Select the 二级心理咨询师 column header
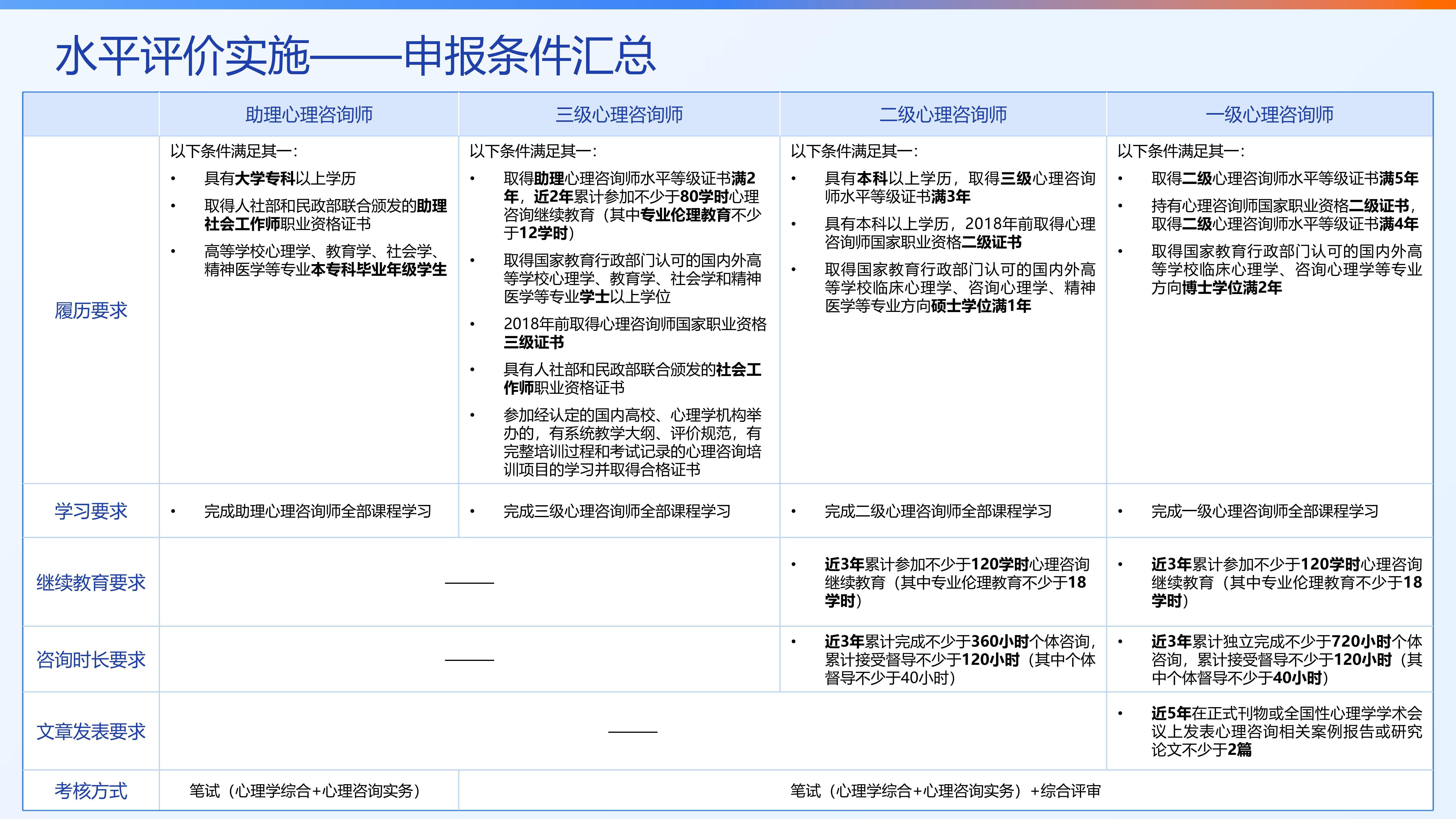Viewport: 1456px width, 819px height. tap(943, 115)
